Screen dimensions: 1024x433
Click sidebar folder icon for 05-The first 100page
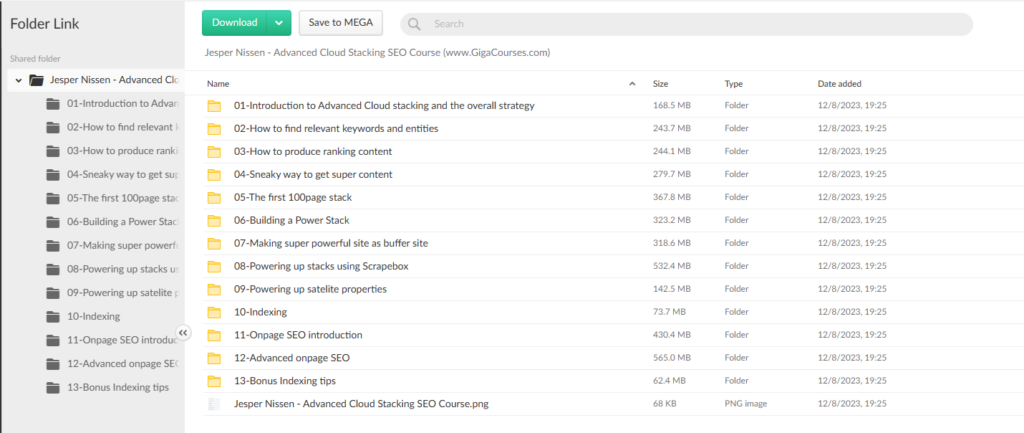point(53,198)
